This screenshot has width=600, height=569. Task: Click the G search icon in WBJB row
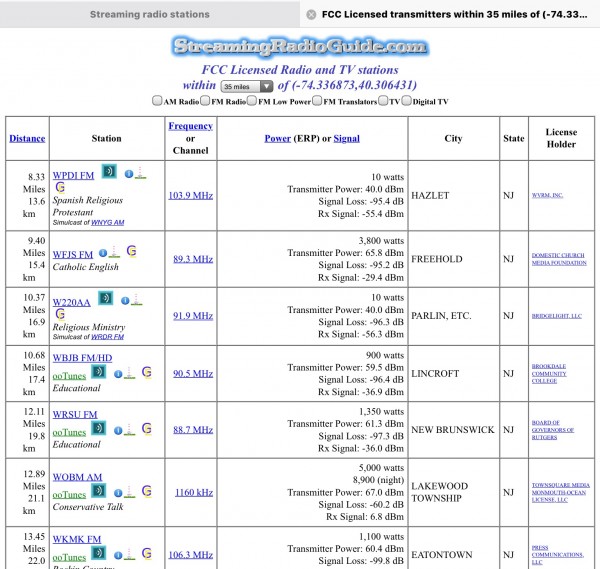tap(147, 372)
